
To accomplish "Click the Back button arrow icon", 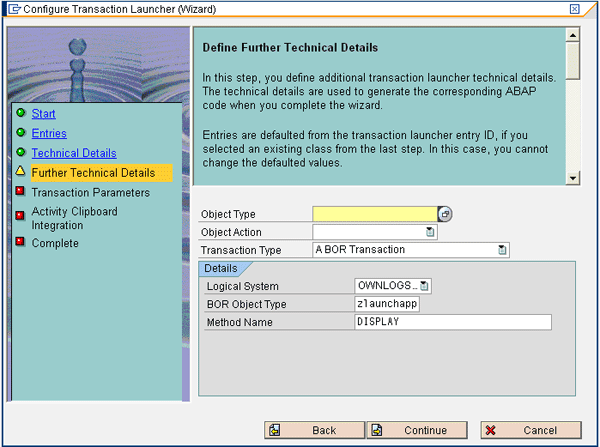I will click(274, 430).
